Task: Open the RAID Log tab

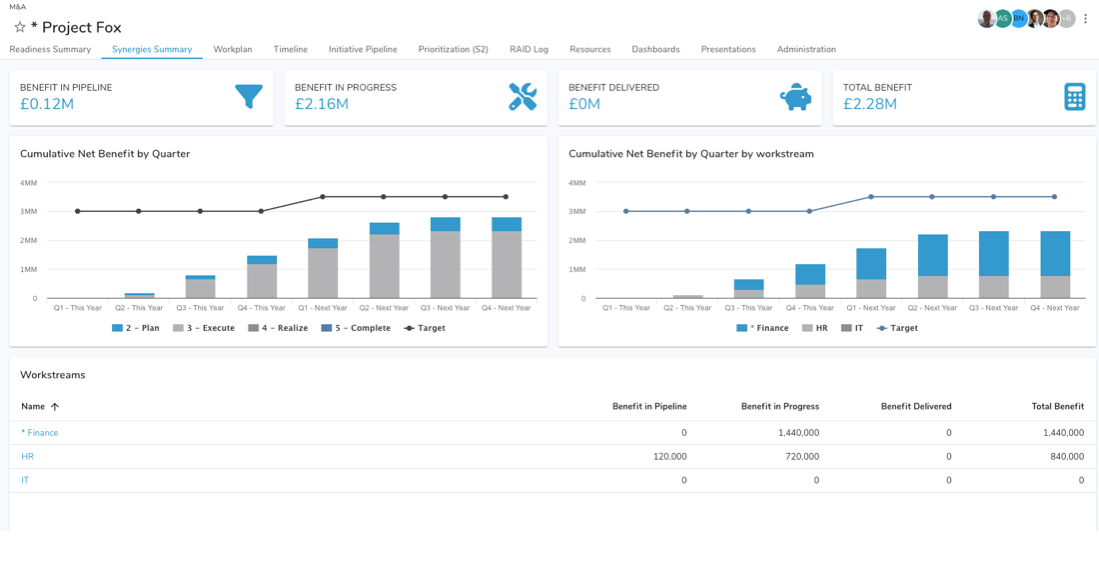Action: [x=529, y=49]
